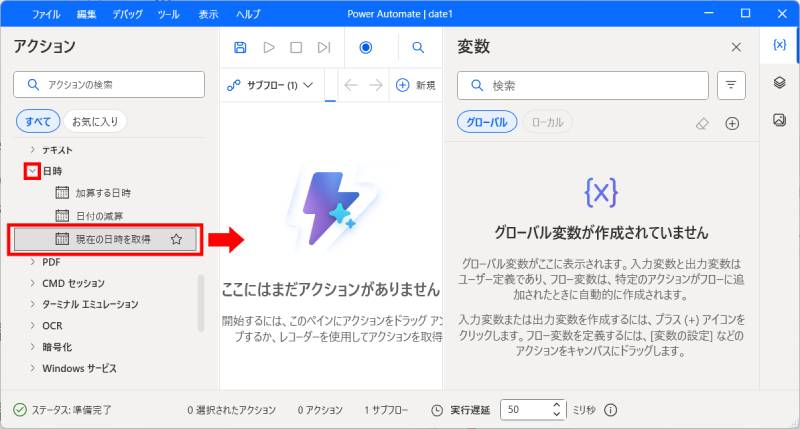The height and width of the screenshot is (429, 800).
Task: Click the variables 検索 search field
Action: (583, 85)
